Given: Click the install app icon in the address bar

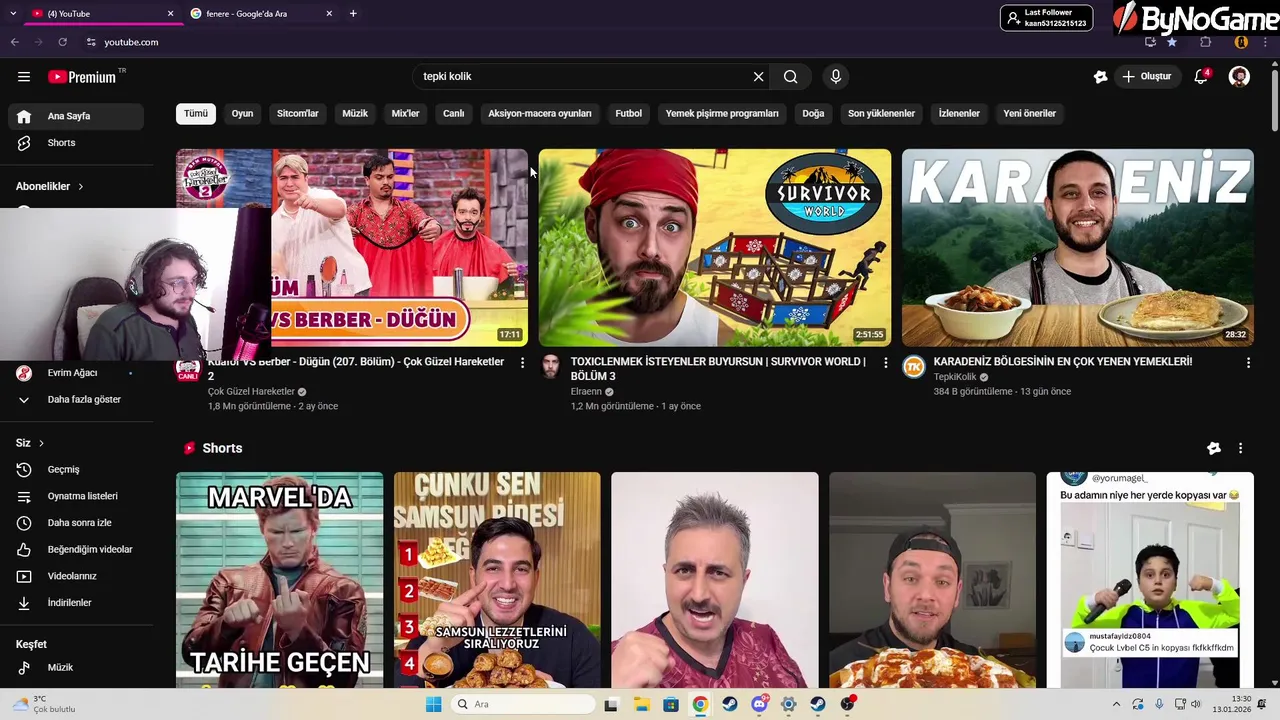Looking at the screenshot, I should (x=1150, y=42).
